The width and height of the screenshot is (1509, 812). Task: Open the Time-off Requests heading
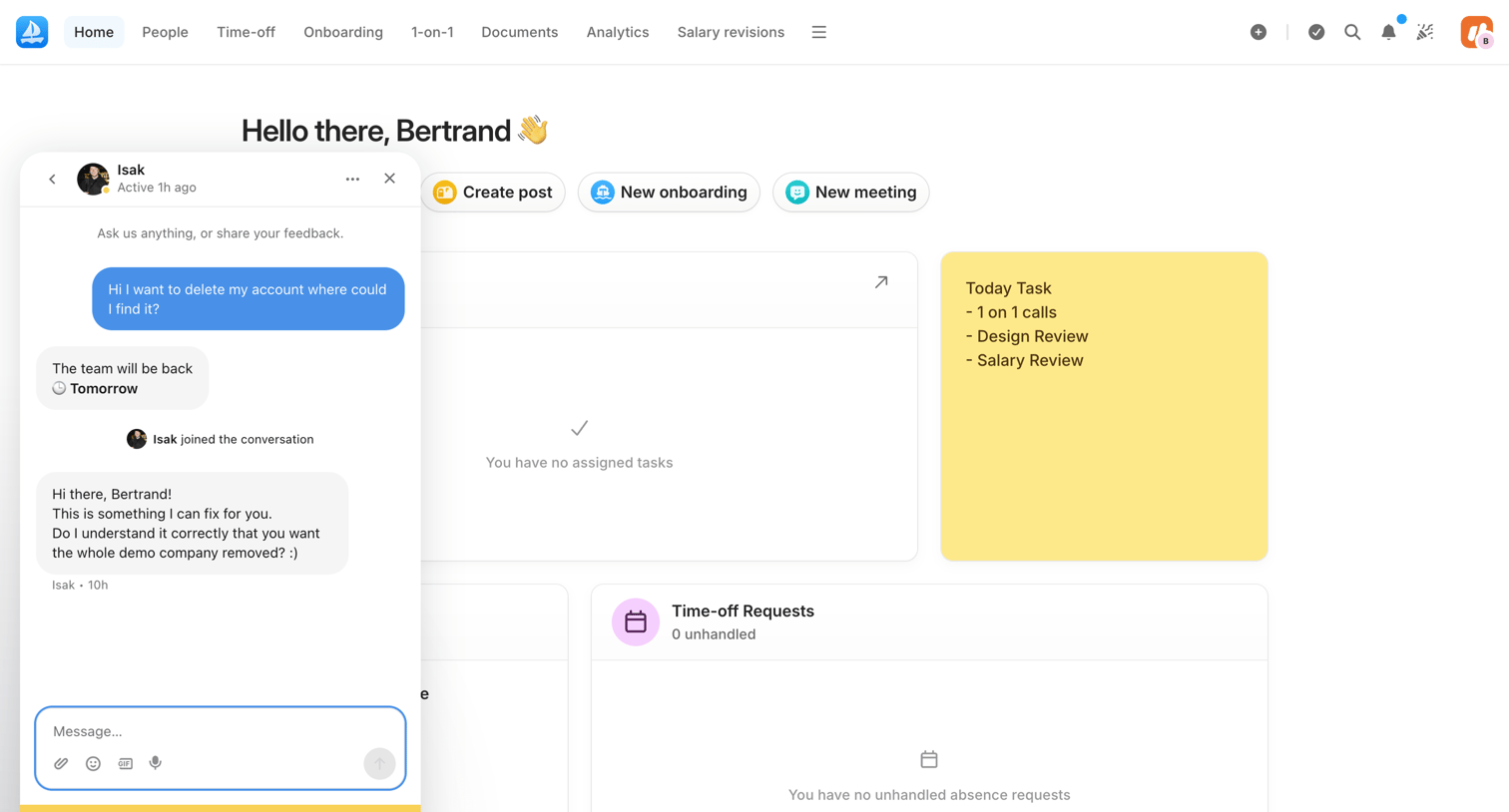[x=743, y=610]
